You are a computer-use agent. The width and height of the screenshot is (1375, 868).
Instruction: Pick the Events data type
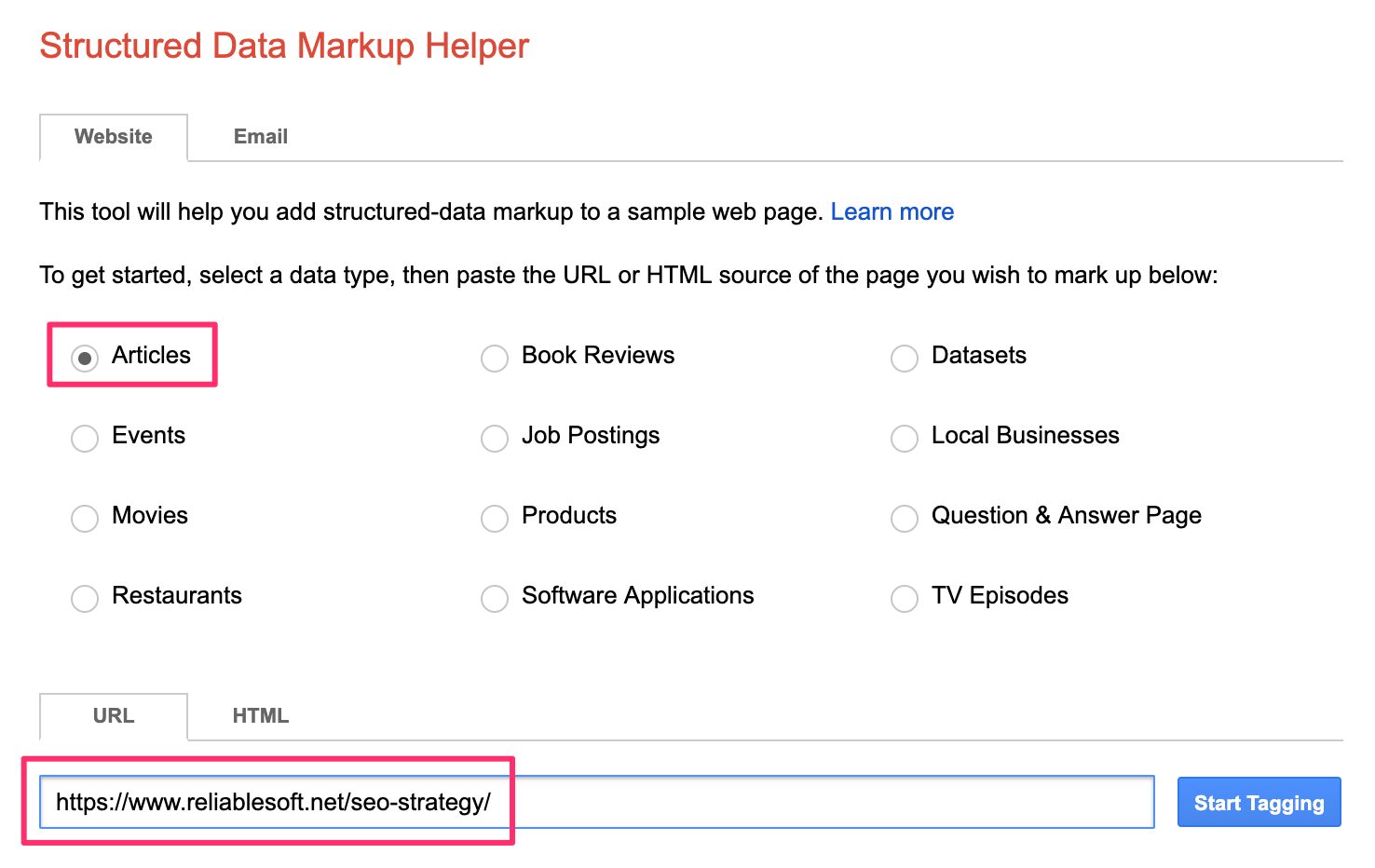[x=85, y=438]
